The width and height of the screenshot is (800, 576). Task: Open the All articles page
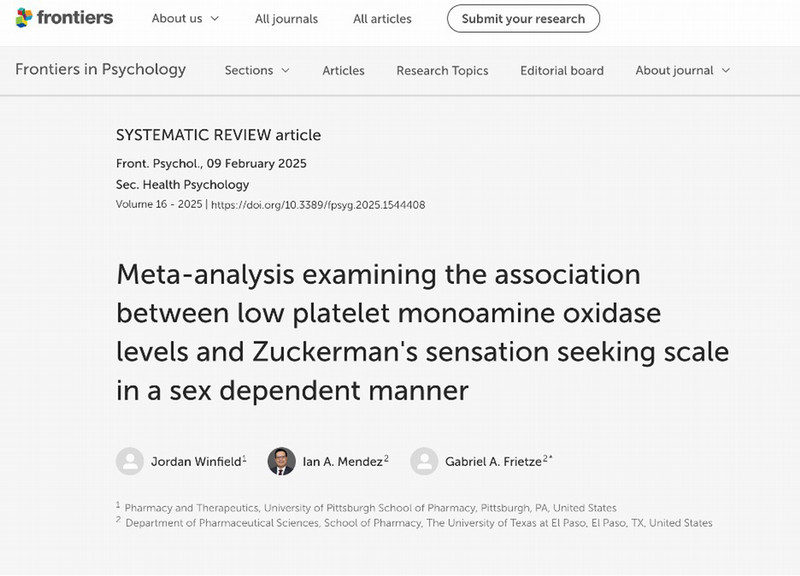click(384, 19)
